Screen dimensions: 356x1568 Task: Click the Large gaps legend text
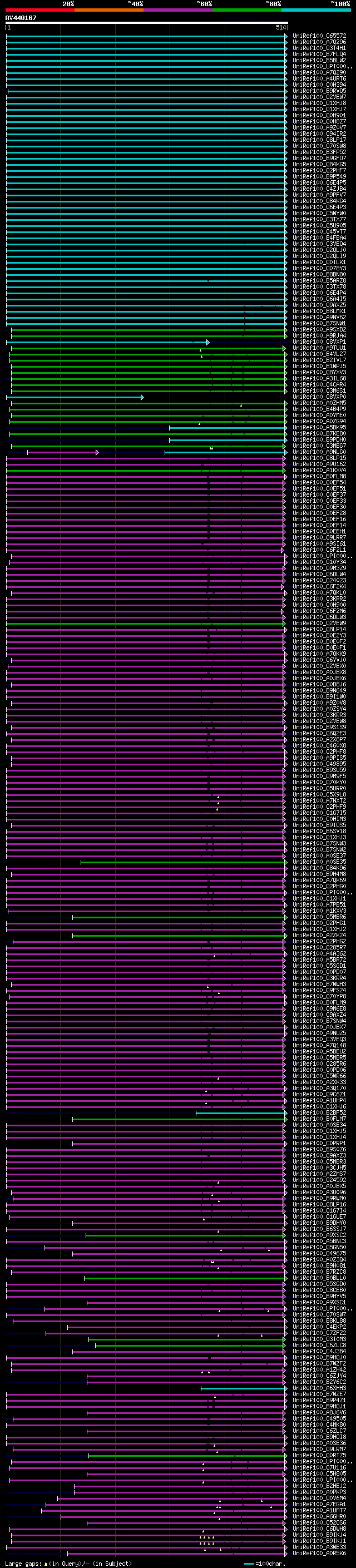(68, 1564)
